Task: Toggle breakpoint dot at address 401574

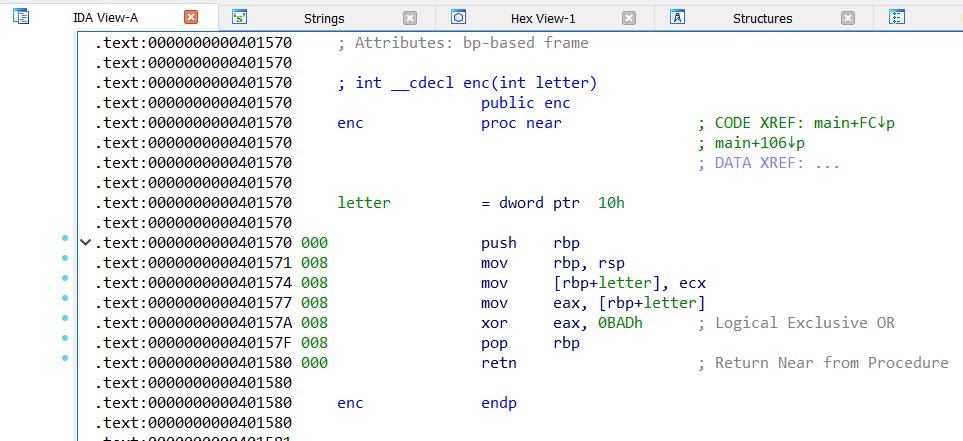Action: click(x=65, y=278)
